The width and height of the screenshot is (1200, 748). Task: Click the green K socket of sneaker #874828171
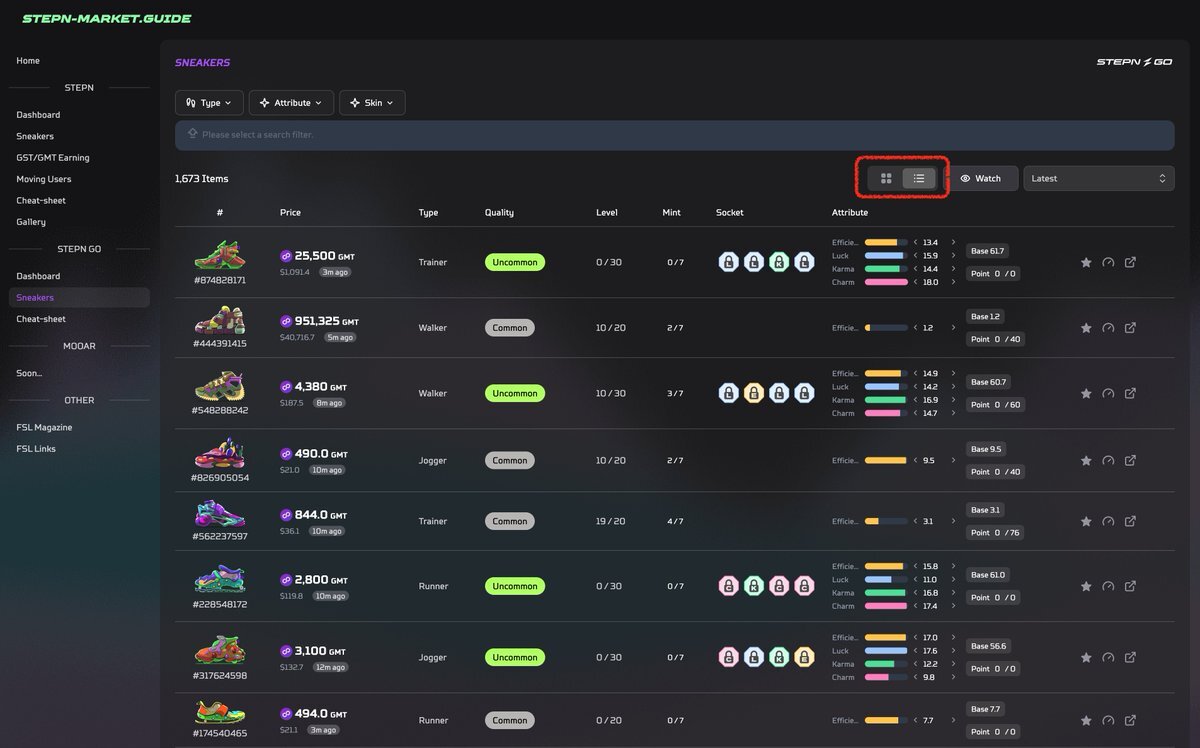779,262
